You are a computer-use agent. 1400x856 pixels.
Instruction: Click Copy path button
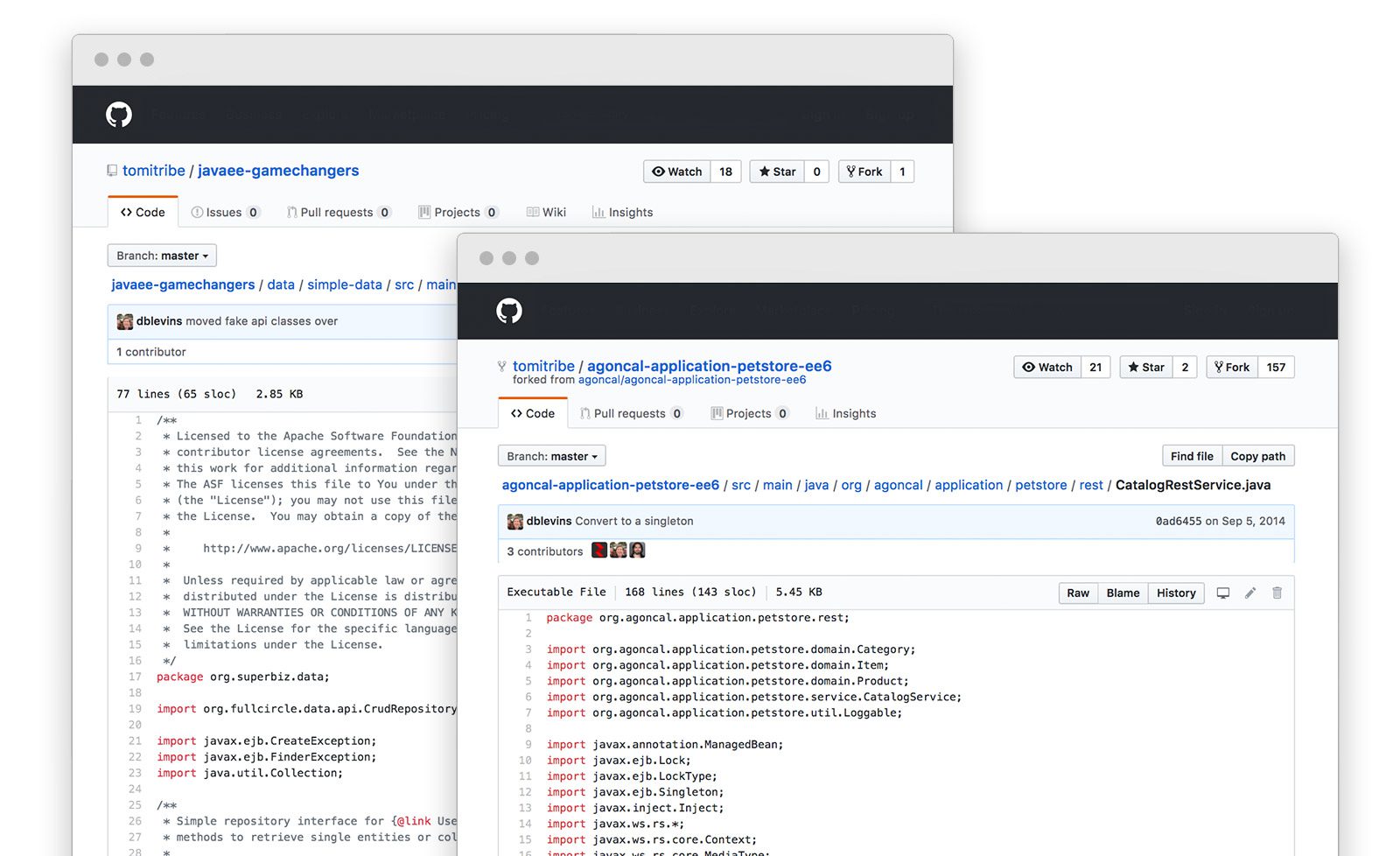(x=1258, y=456)
